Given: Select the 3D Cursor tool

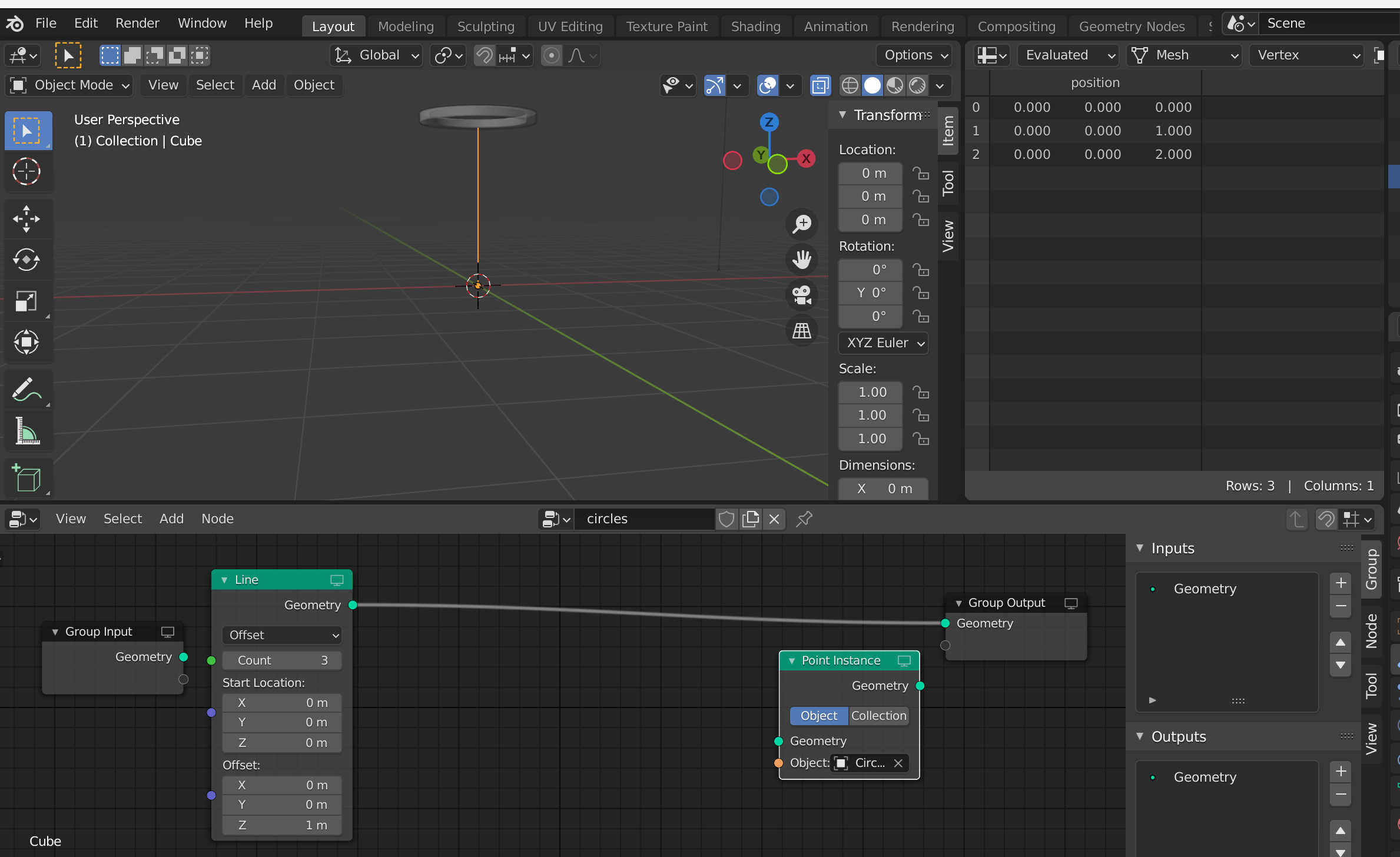Looking at the screenshot, I should pyautogui.click(x=26, y=172).
